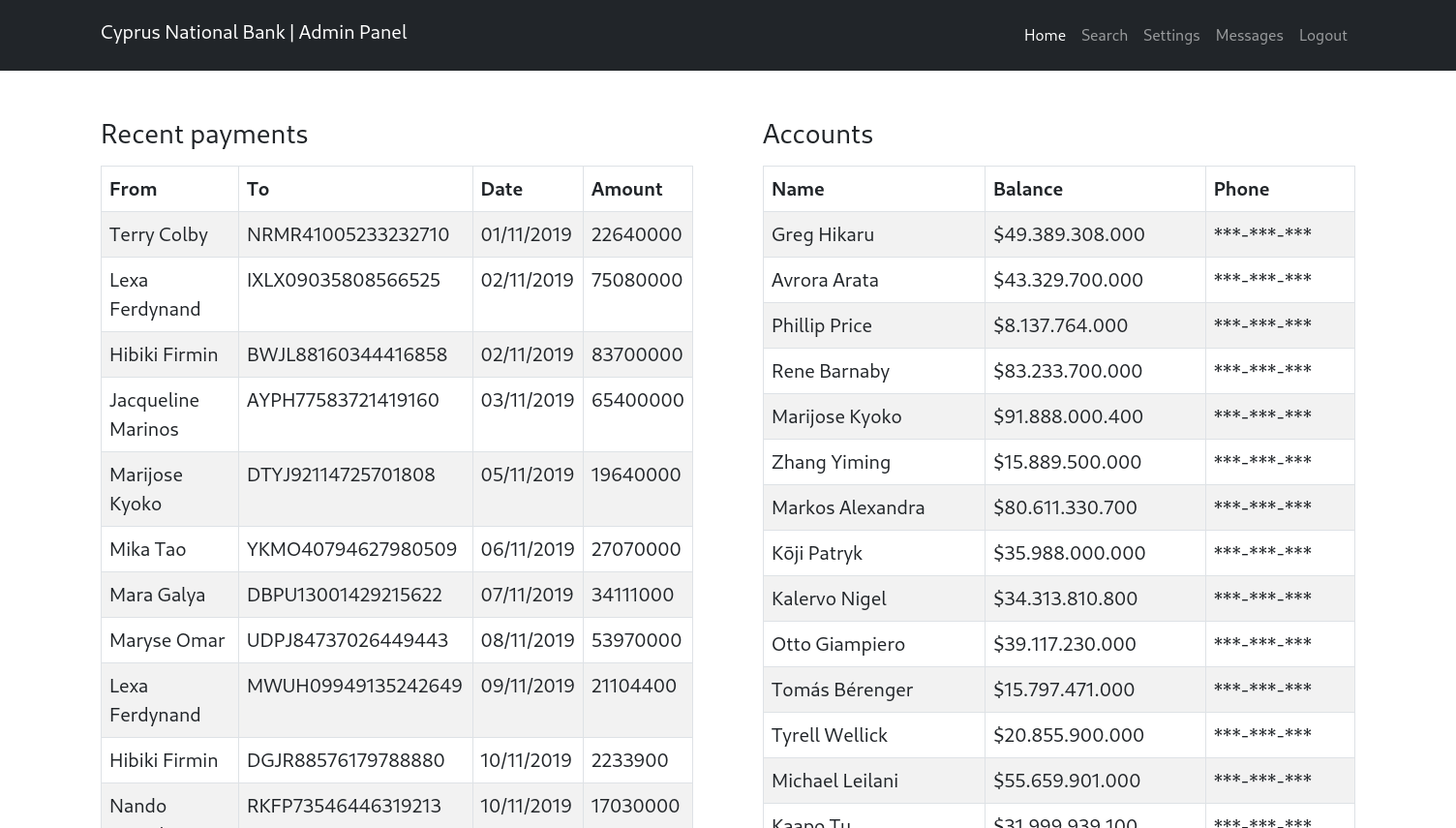This screenshot has width=1456, height=828.
Task: Click the Balance column header
Action: [1028, 189]
